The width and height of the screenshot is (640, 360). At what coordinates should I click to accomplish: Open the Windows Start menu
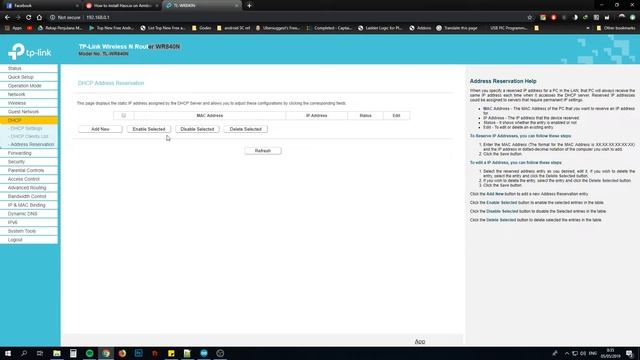[x=8, y=353]
